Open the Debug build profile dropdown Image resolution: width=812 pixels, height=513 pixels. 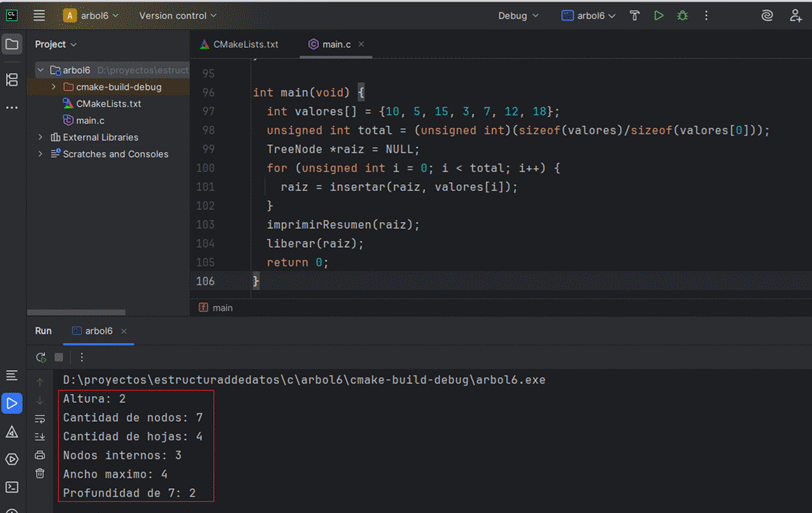(518, 16)
